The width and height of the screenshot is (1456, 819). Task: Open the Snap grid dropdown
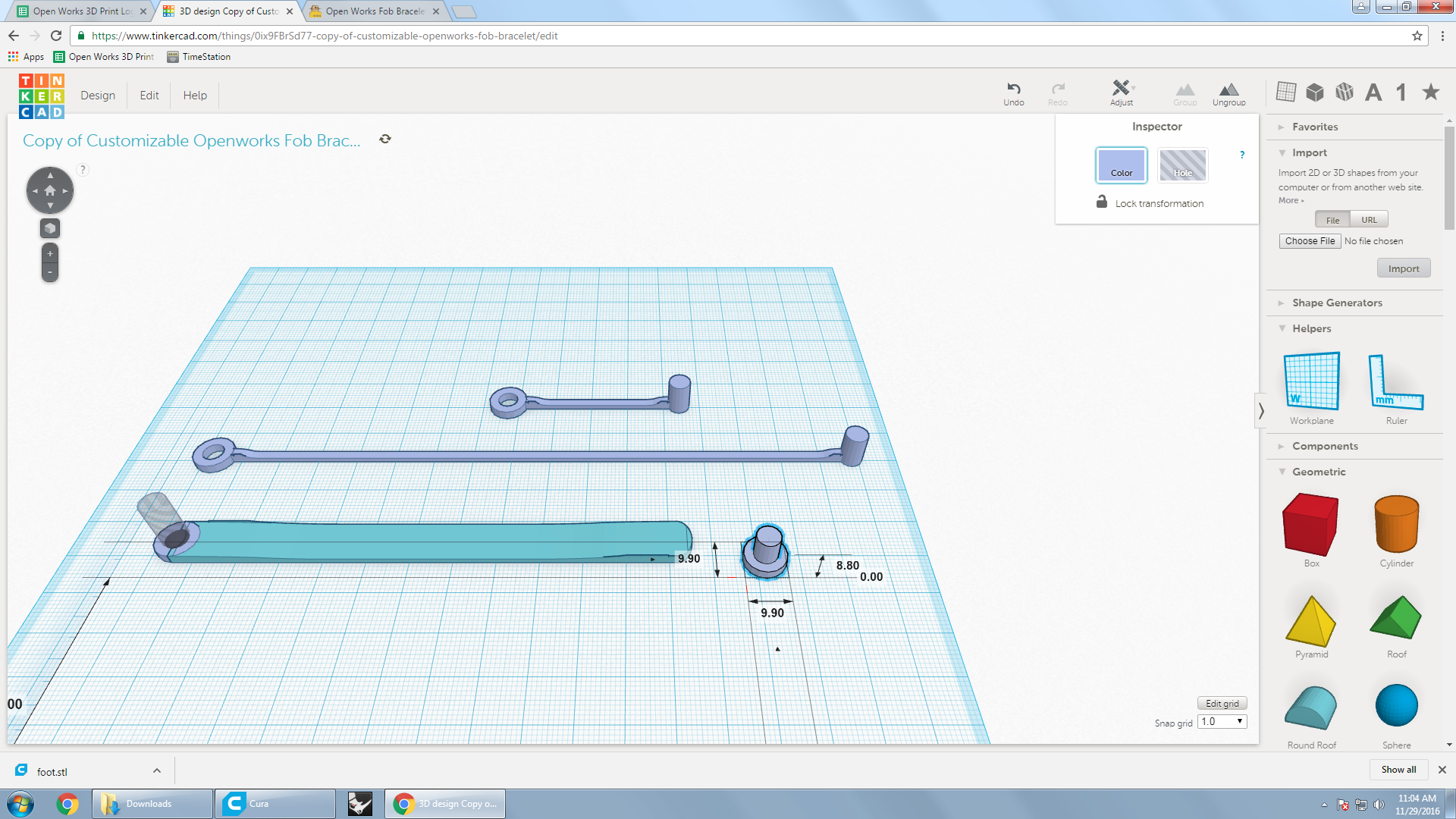1222,721
